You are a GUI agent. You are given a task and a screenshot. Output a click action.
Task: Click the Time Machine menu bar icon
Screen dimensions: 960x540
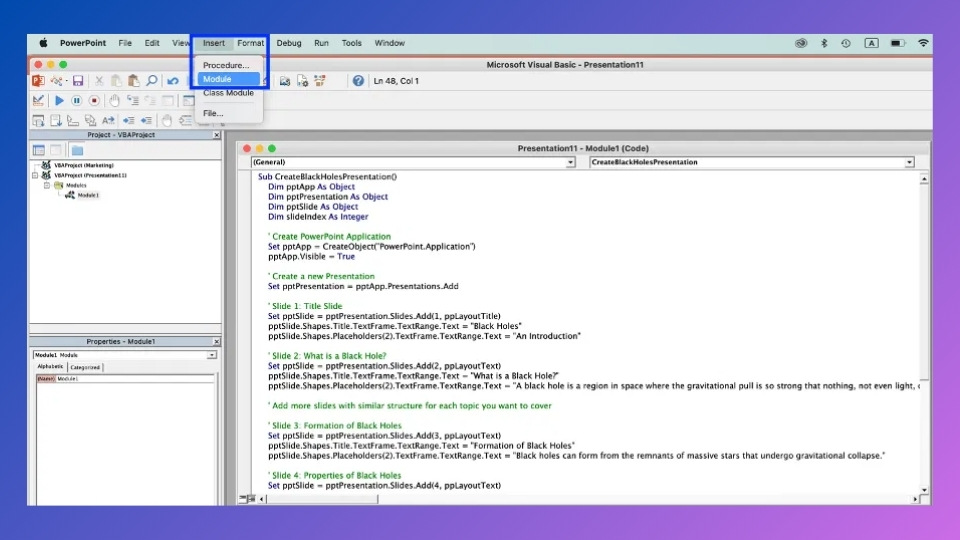point(846,43)
